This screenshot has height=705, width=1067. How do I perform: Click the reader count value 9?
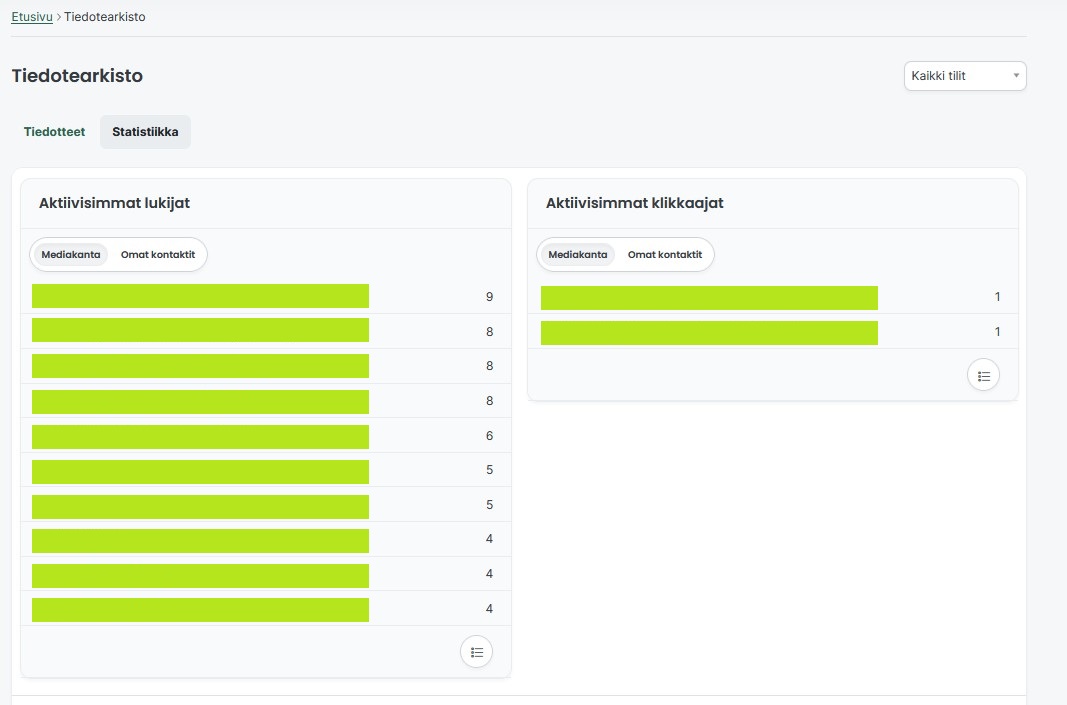(489, 297)
